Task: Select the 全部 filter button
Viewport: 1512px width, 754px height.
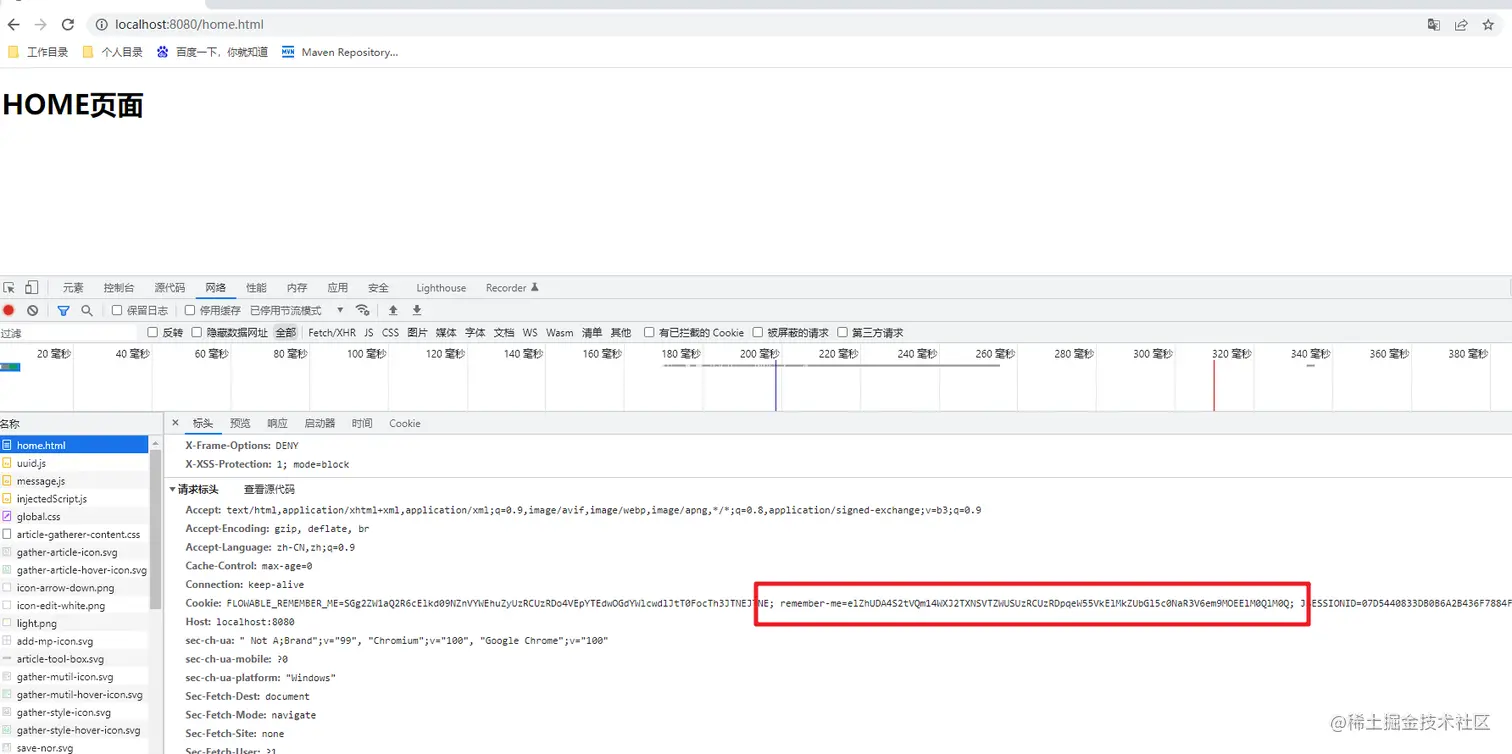Action: coord(286,333)
